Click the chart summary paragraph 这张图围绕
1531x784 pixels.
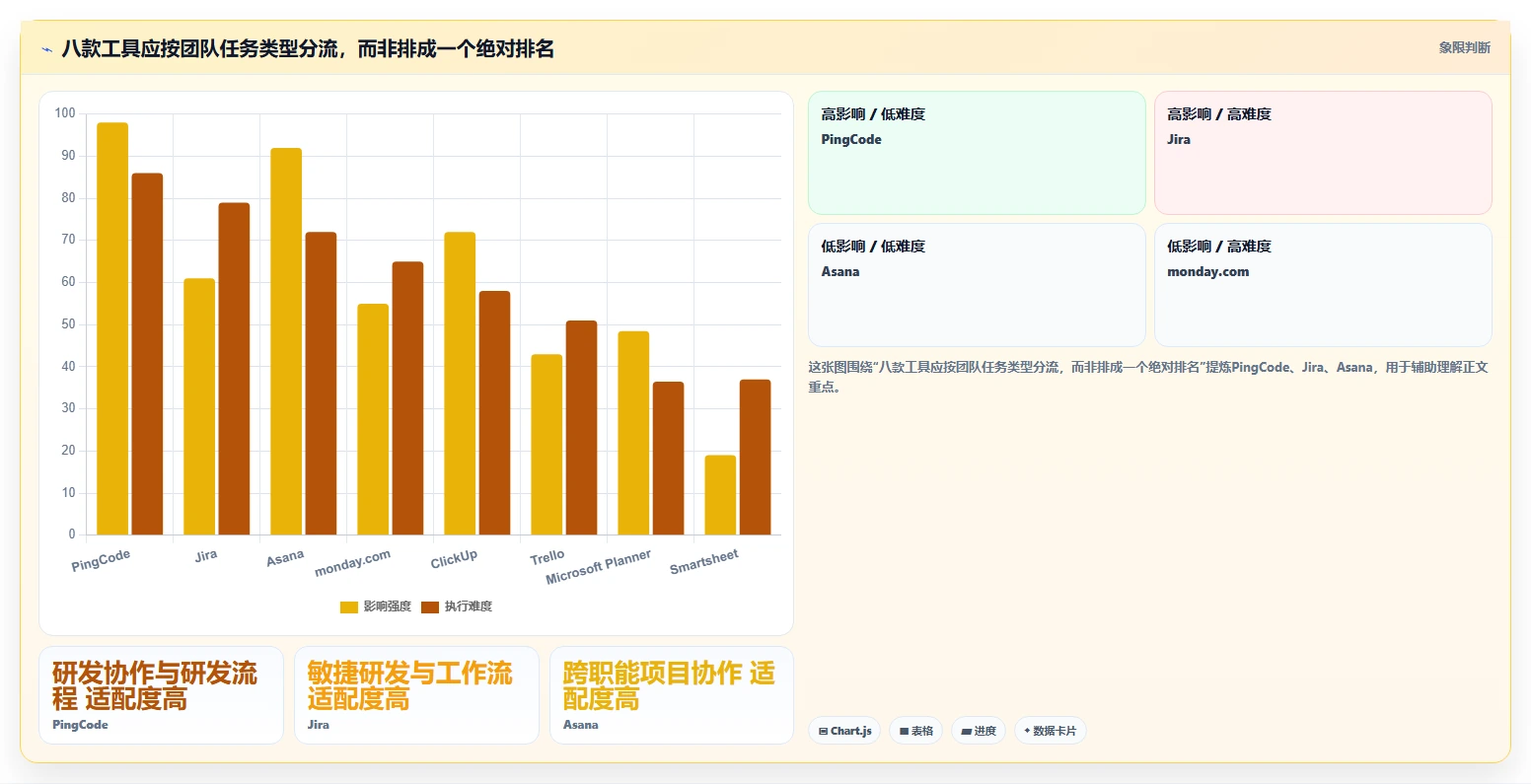click(1147, 377)
